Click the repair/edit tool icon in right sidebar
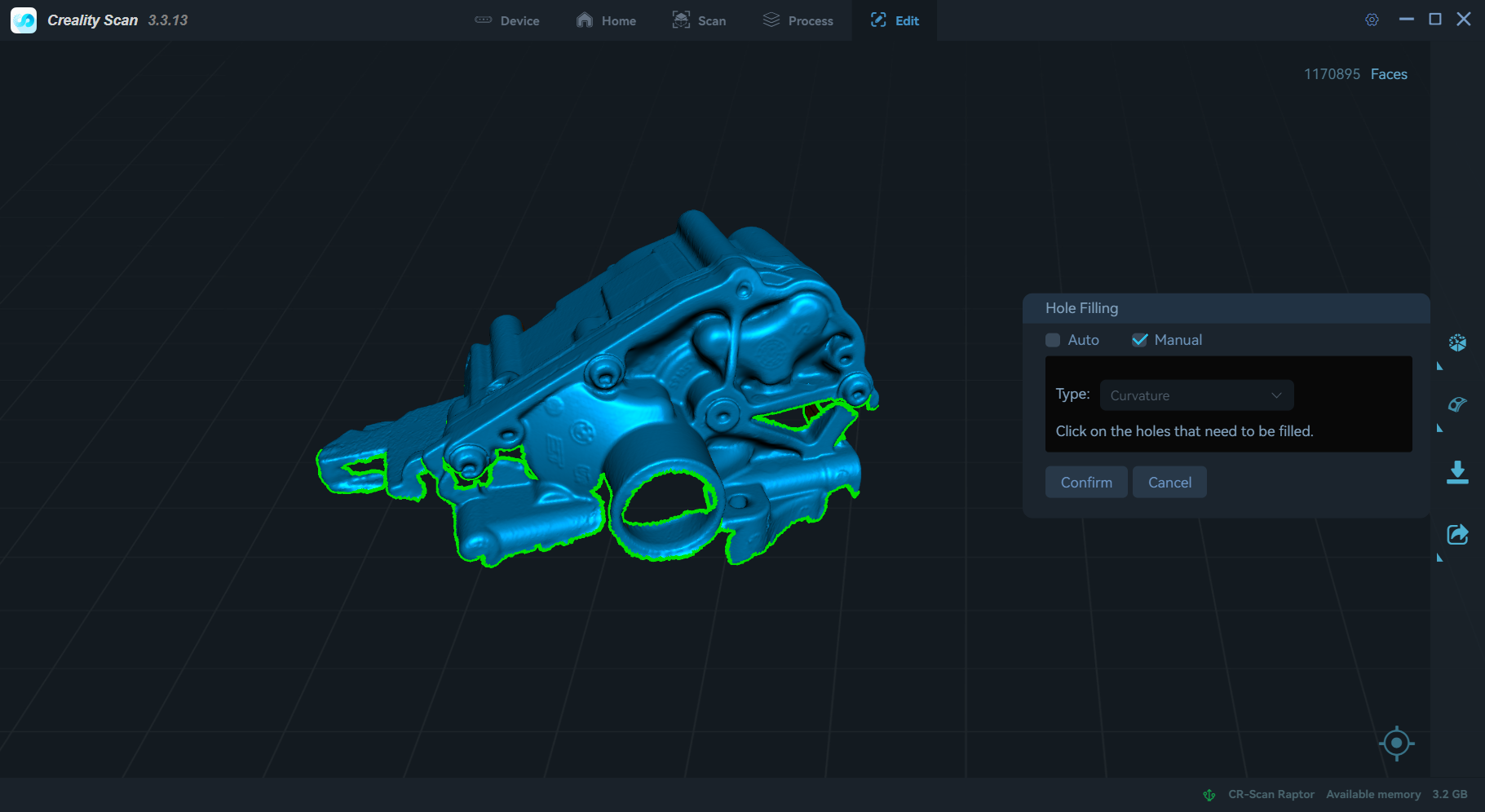Screen dimensions: 1485x812 click(x=1457, y=404)
